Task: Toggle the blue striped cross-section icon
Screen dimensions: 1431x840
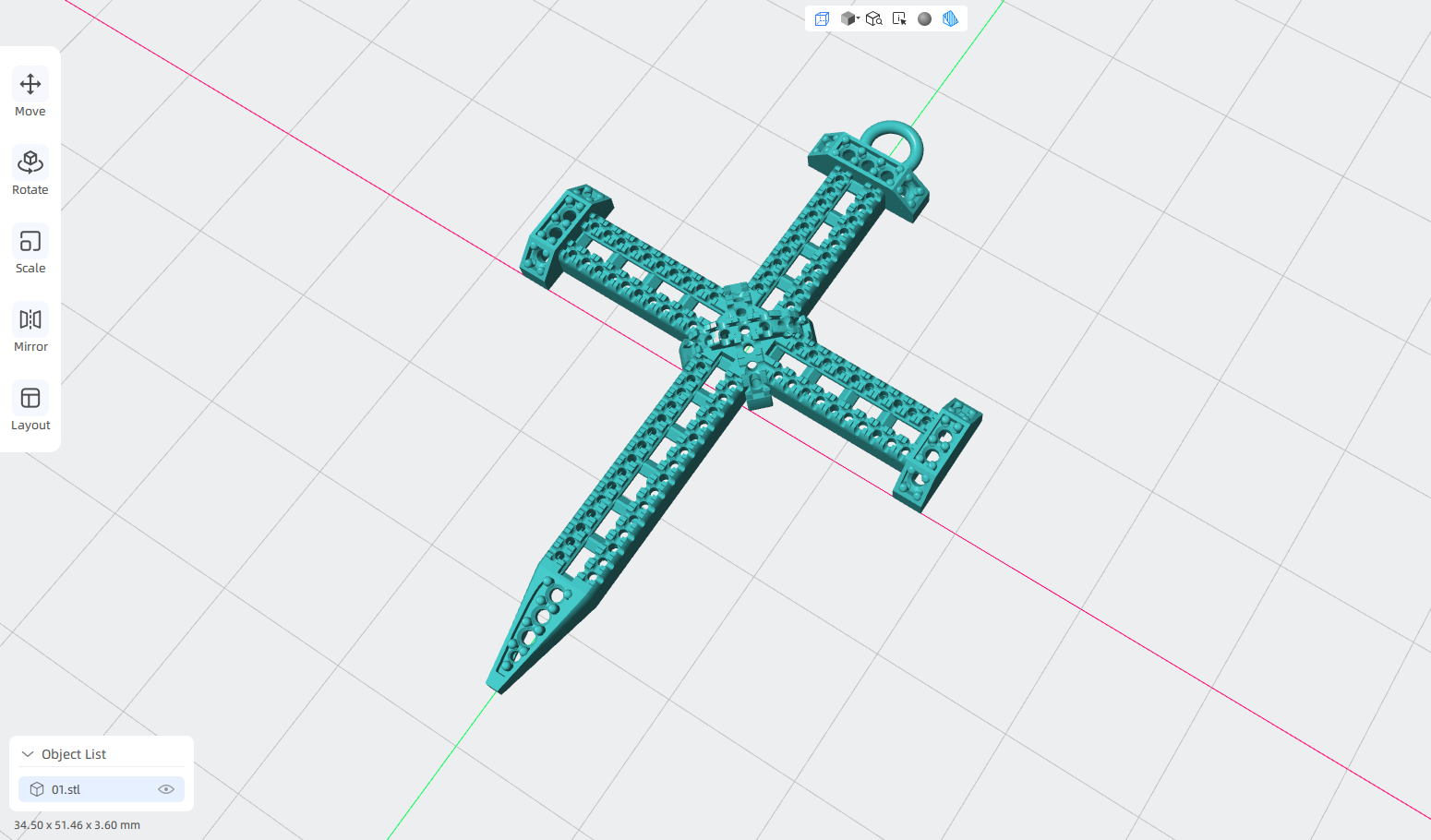Action: click(x=950, y=18)
